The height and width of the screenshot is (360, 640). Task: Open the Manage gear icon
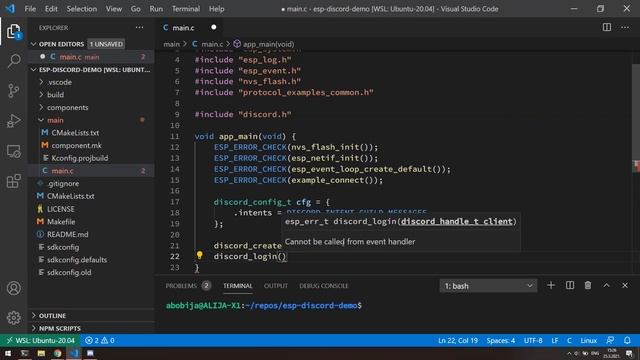13,317
